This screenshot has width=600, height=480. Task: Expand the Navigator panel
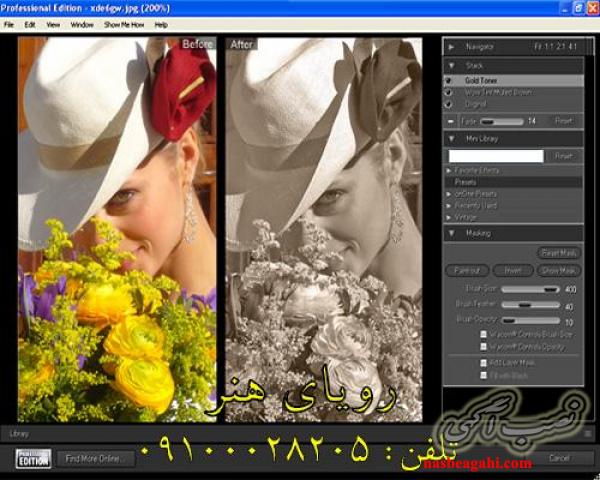coord(452,46)
